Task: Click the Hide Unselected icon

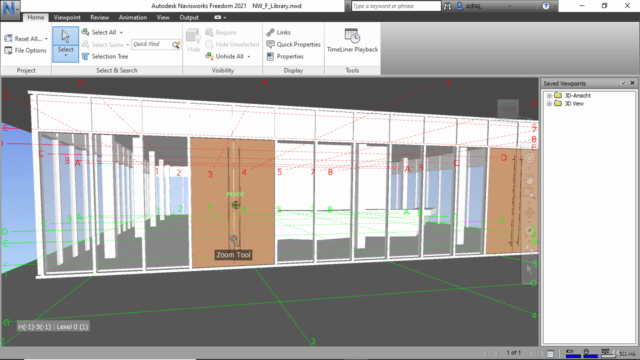Action: point(209,44)
